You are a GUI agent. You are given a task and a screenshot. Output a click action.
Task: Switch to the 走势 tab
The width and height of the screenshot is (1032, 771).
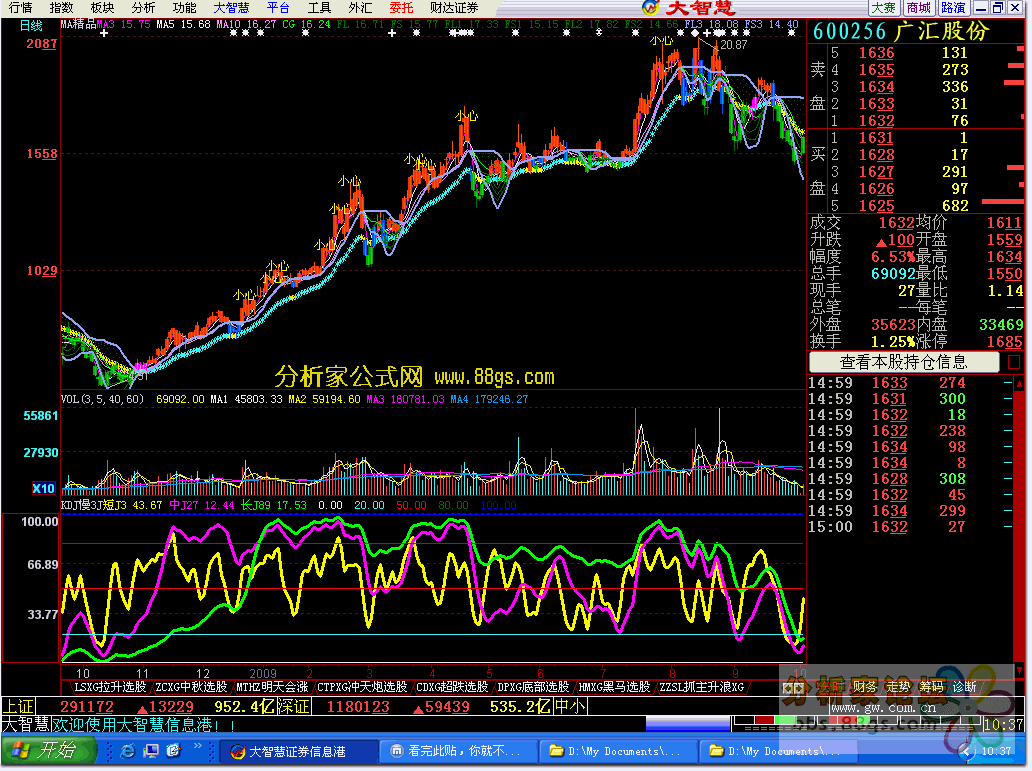click(897, 687)
